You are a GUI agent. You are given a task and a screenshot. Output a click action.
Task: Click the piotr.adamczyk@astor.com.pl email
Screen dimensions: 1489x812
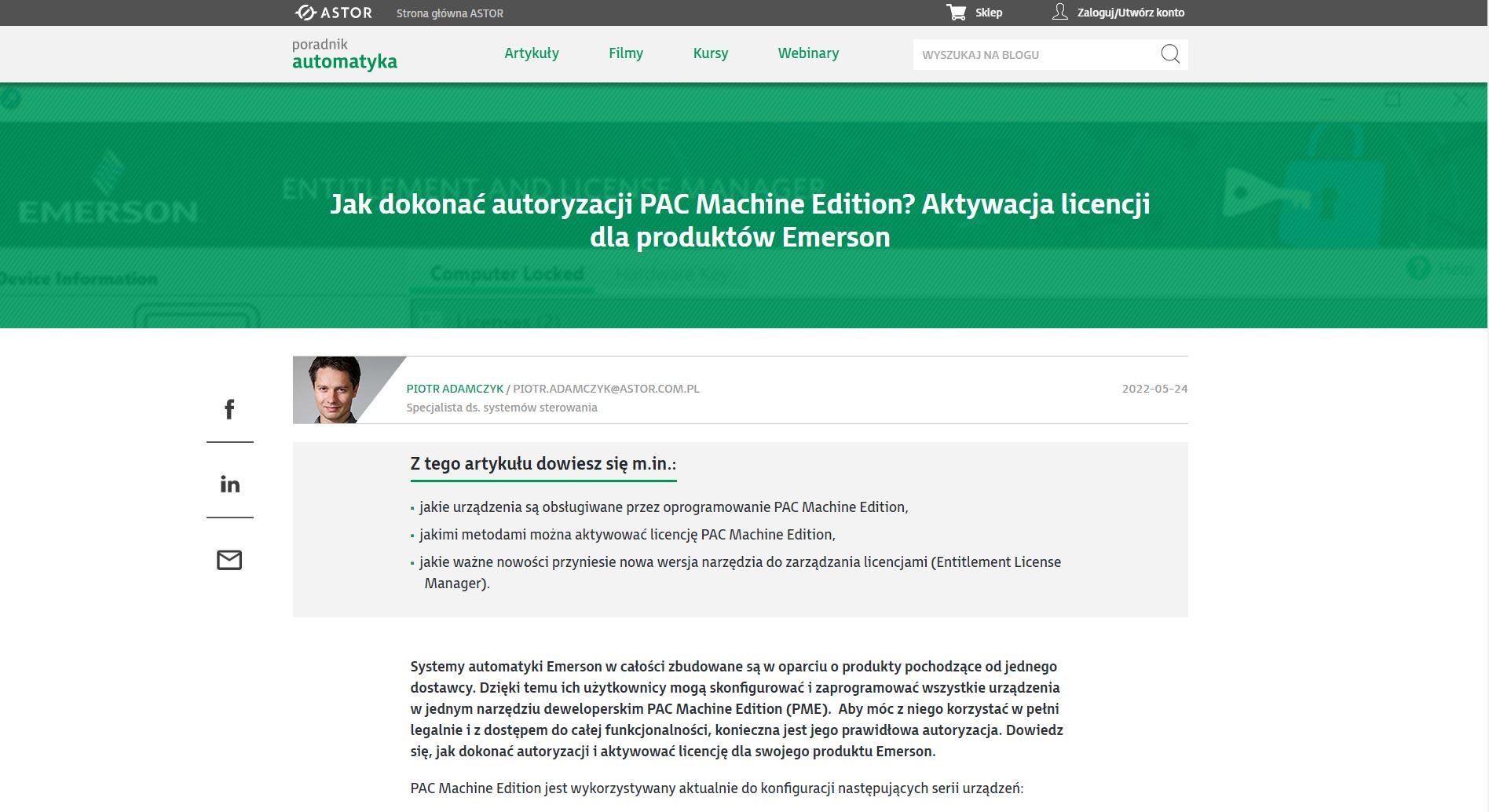tap(606, 389)
